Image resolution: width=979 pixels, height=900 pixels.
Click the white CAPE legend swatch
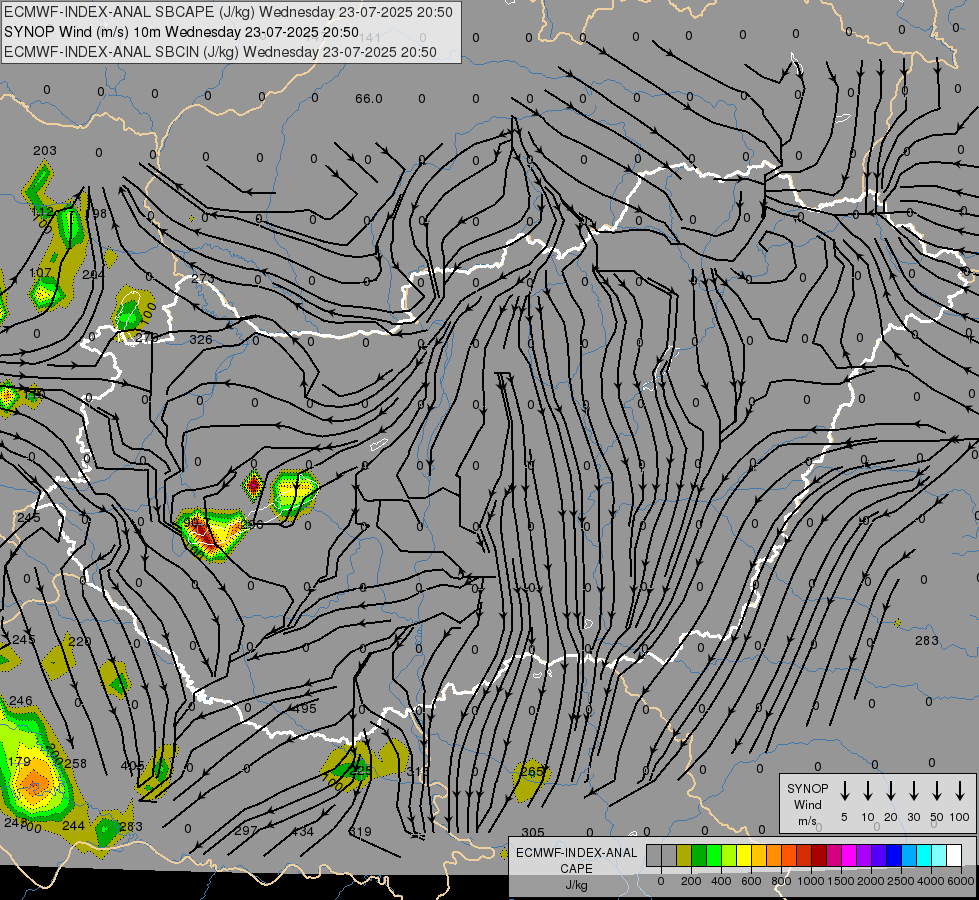click(953, 855)
